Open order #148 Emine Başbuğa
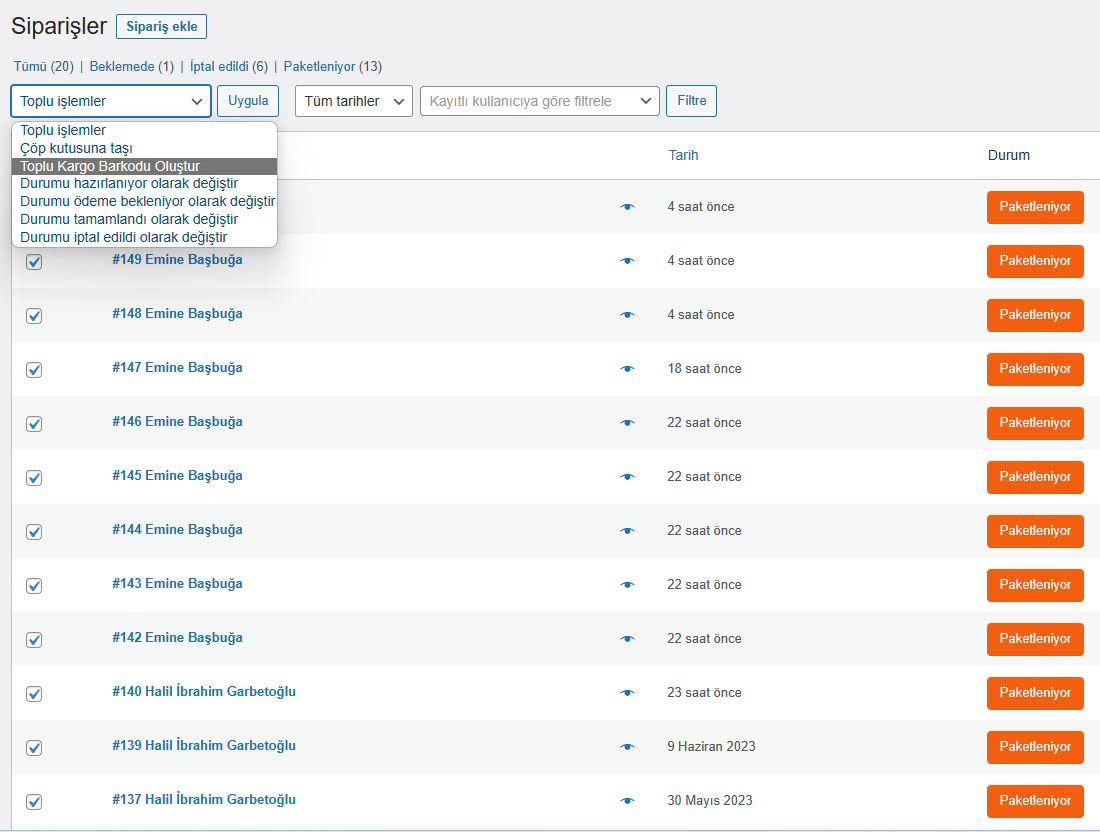This screenshot has height=832, width=1100. 177,314
